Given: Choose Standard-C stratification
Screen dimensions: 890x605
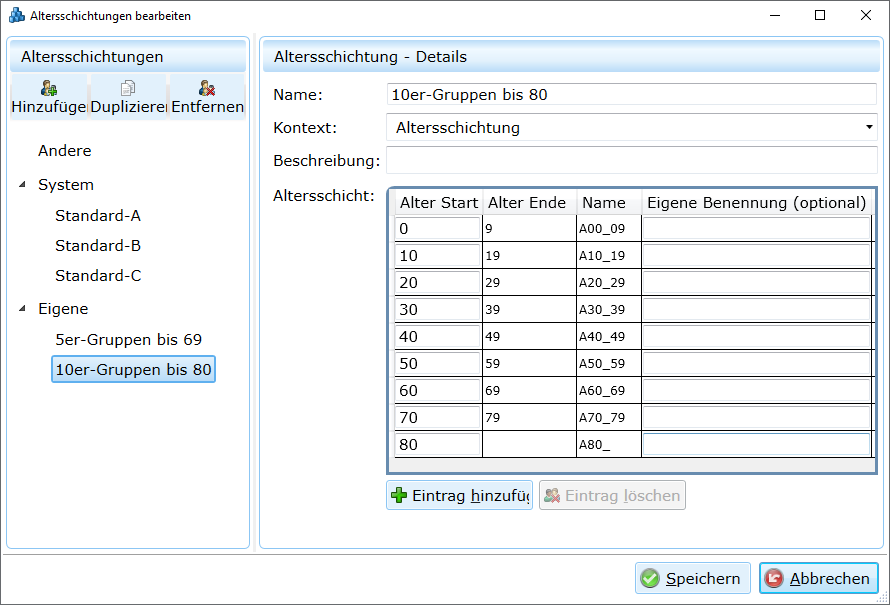Looking at the screenshot, I should pos(98,276).
